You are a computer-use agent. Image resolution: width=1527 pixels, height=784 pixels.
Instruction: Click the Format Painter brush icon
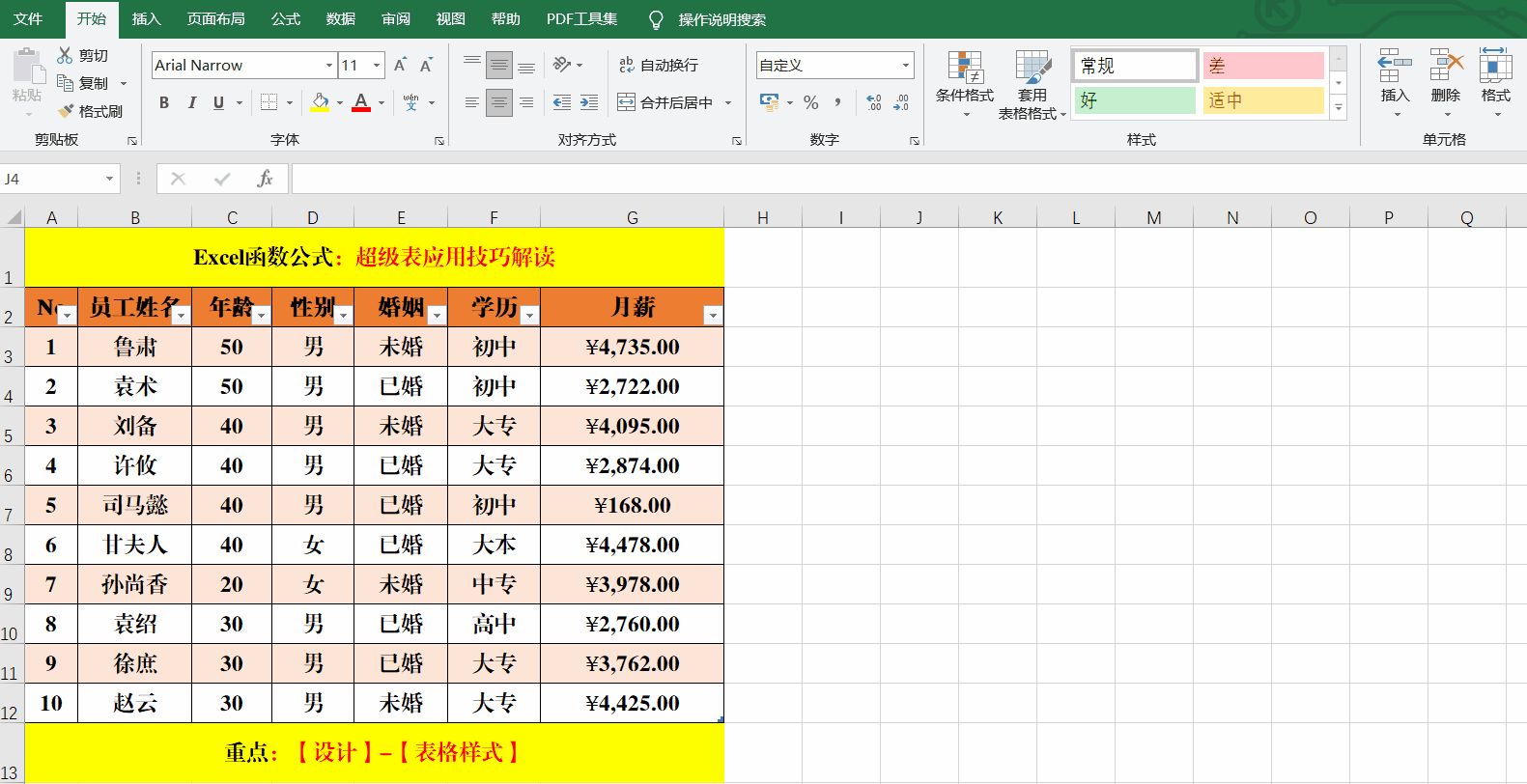click(66, 111)
